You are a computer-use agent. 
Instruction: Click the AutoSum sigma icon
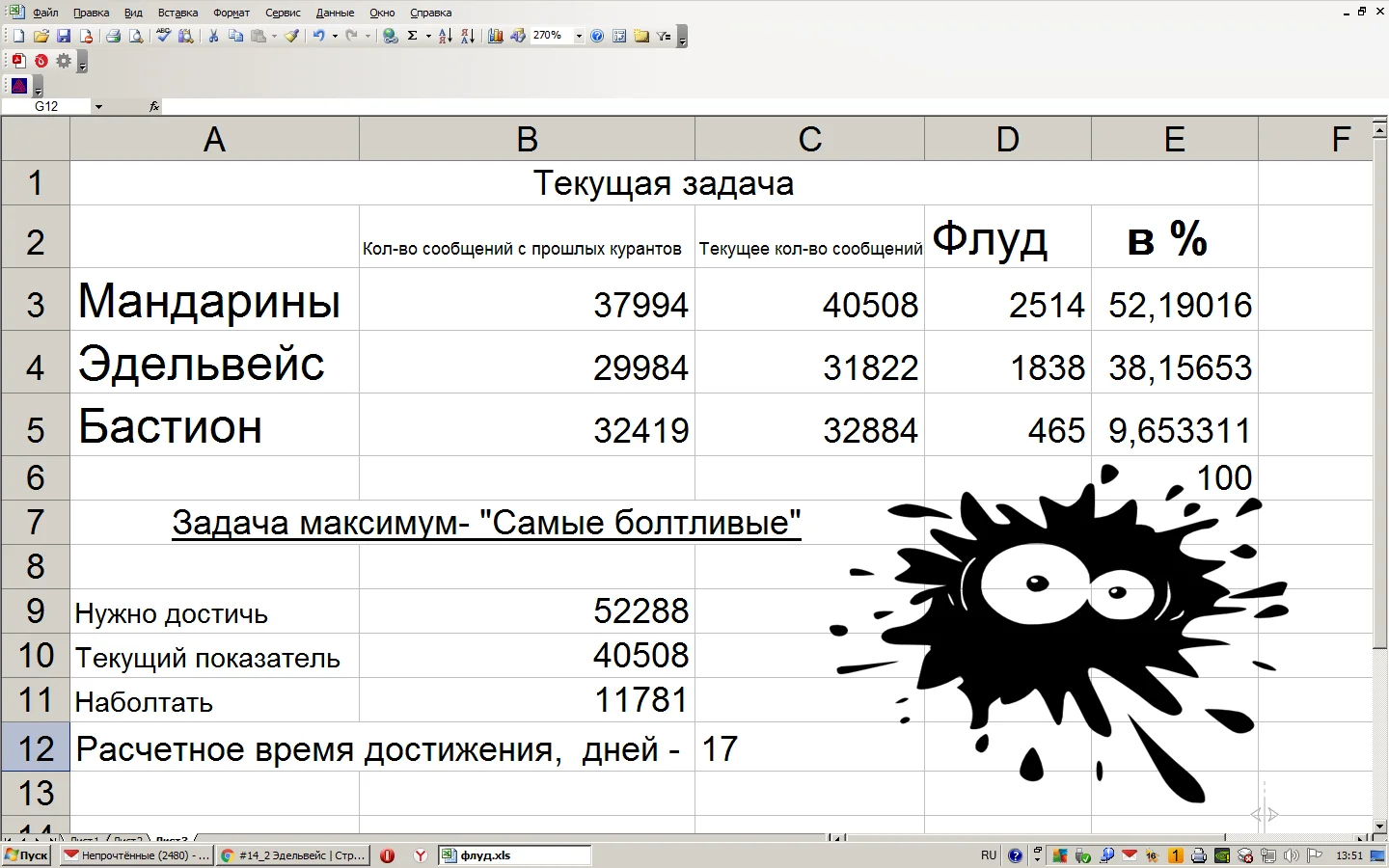pyautogui.click(x=412, y=36)
